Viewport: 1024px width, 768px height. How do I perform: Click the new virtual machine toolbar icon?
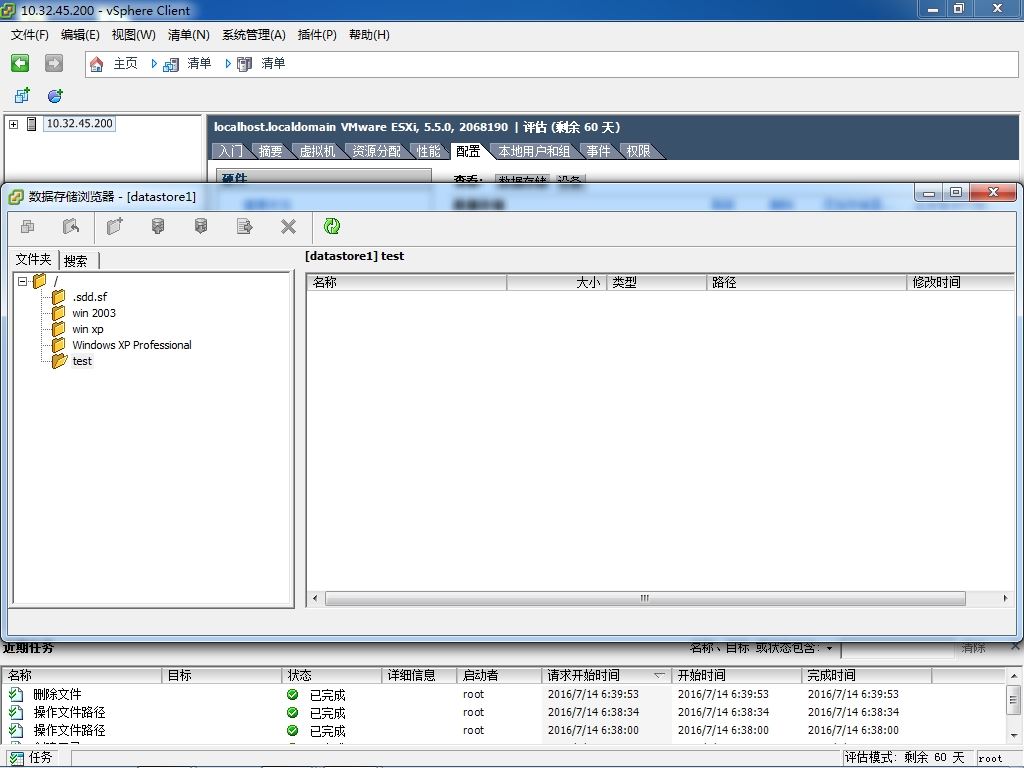pos(22,96)
